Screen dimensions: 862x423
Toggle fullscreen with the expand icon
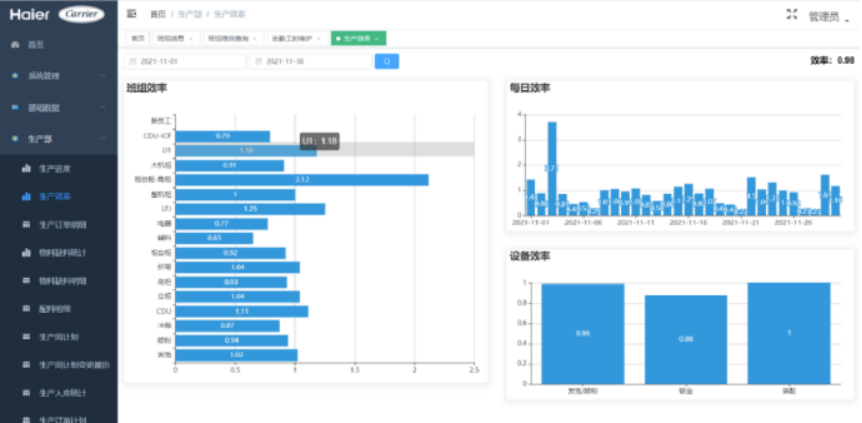point(792,14)
